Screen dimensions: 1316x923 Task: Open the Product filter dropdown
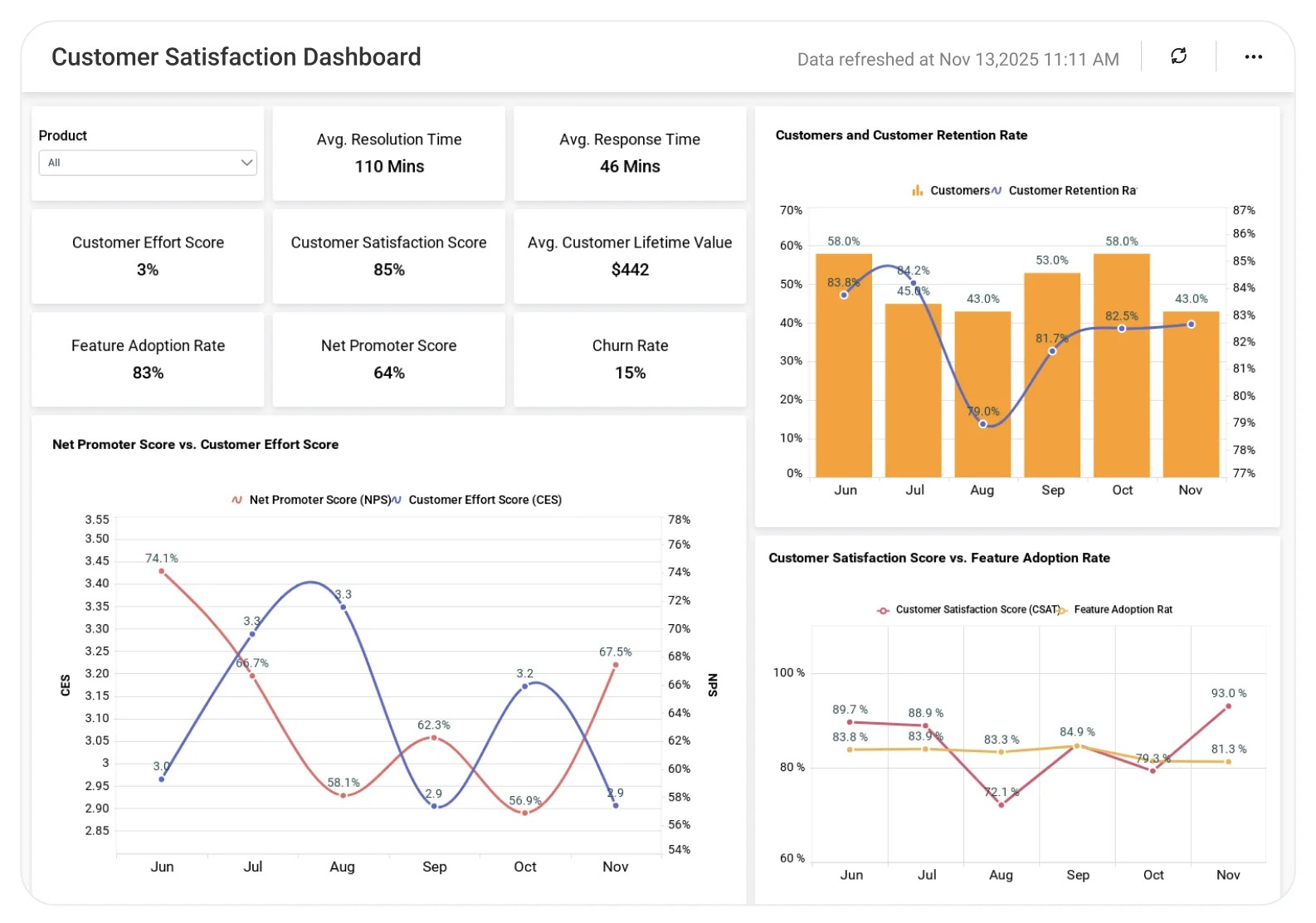148,163
